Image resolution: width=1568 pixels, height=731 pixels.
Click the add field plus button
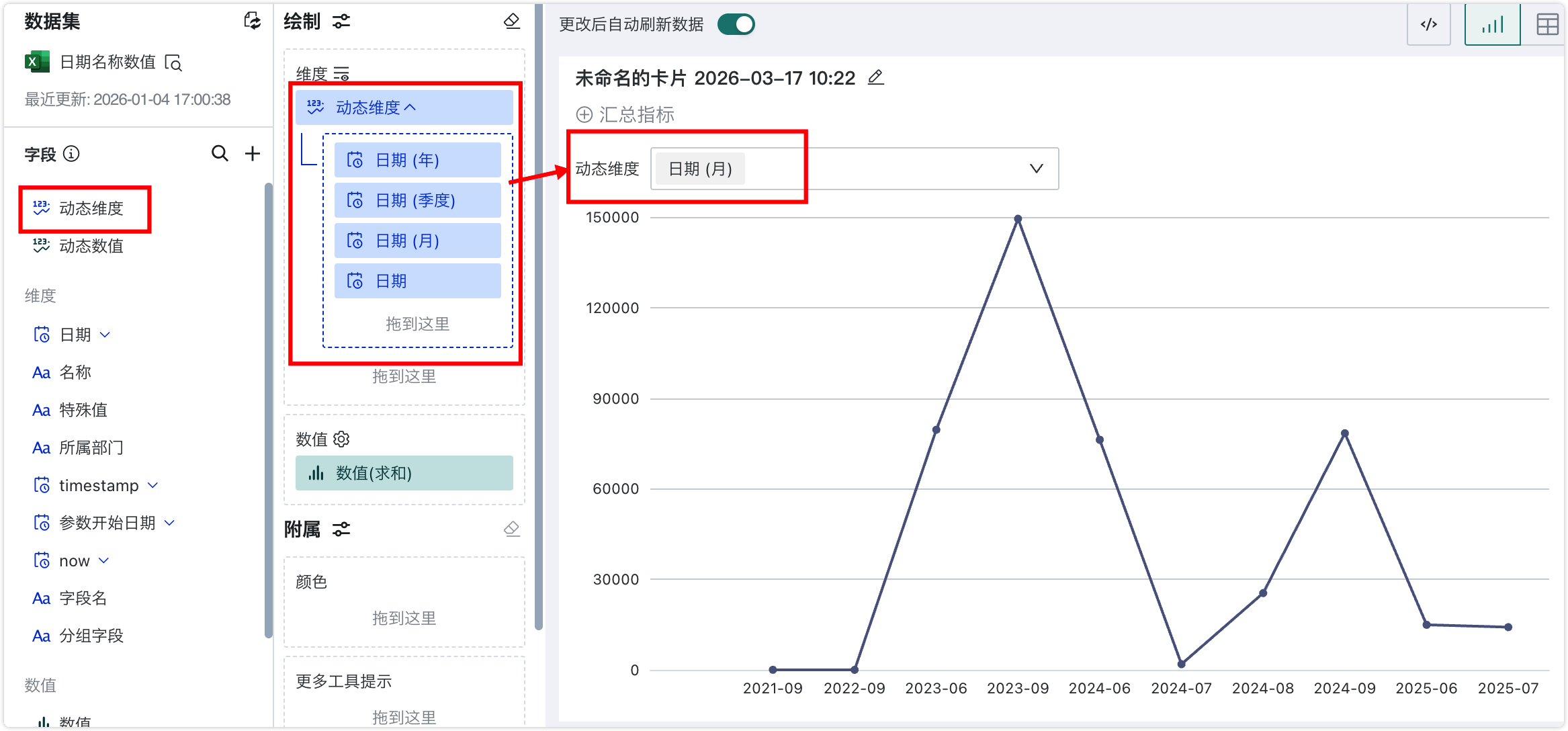(x=253, y=153)
